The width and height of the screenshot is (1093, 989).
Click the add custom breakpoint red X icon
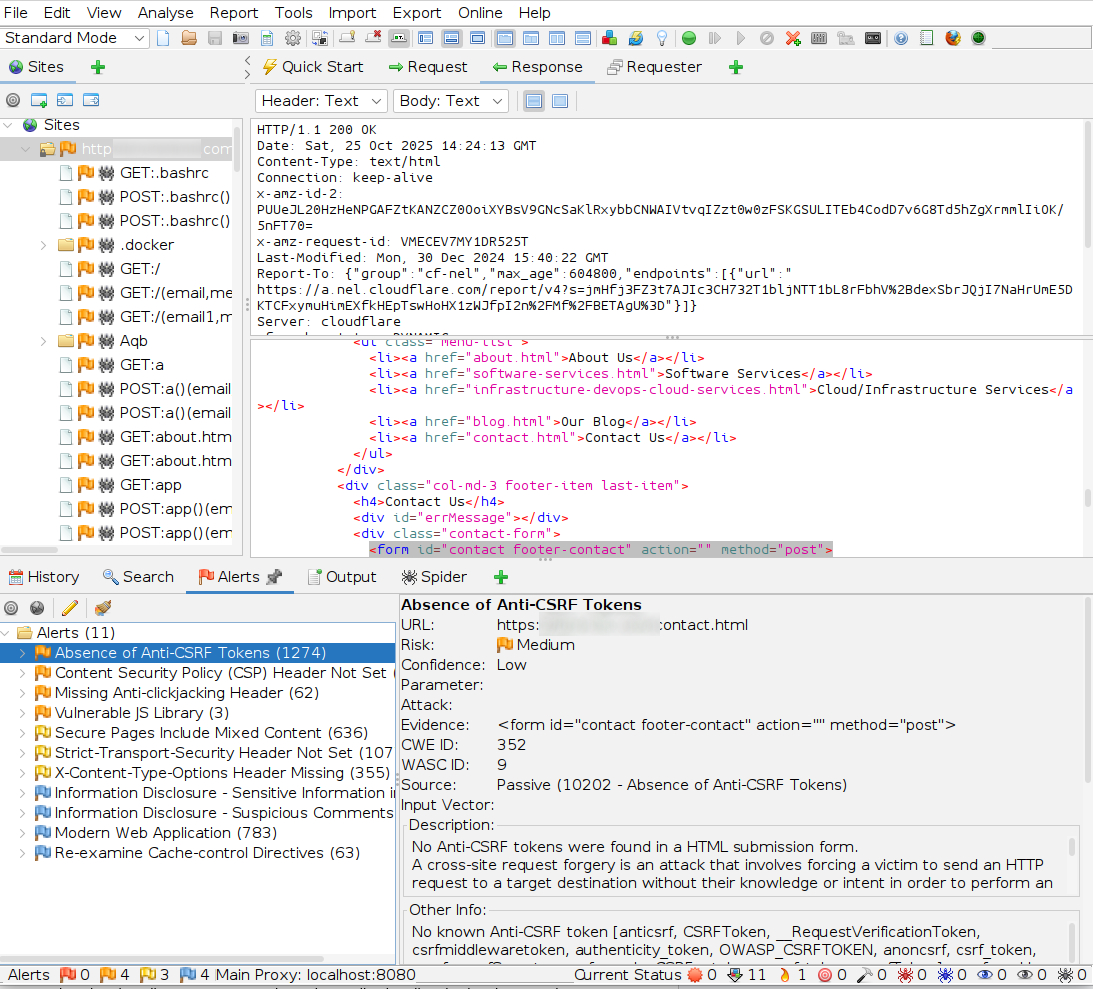coord(793,39)
